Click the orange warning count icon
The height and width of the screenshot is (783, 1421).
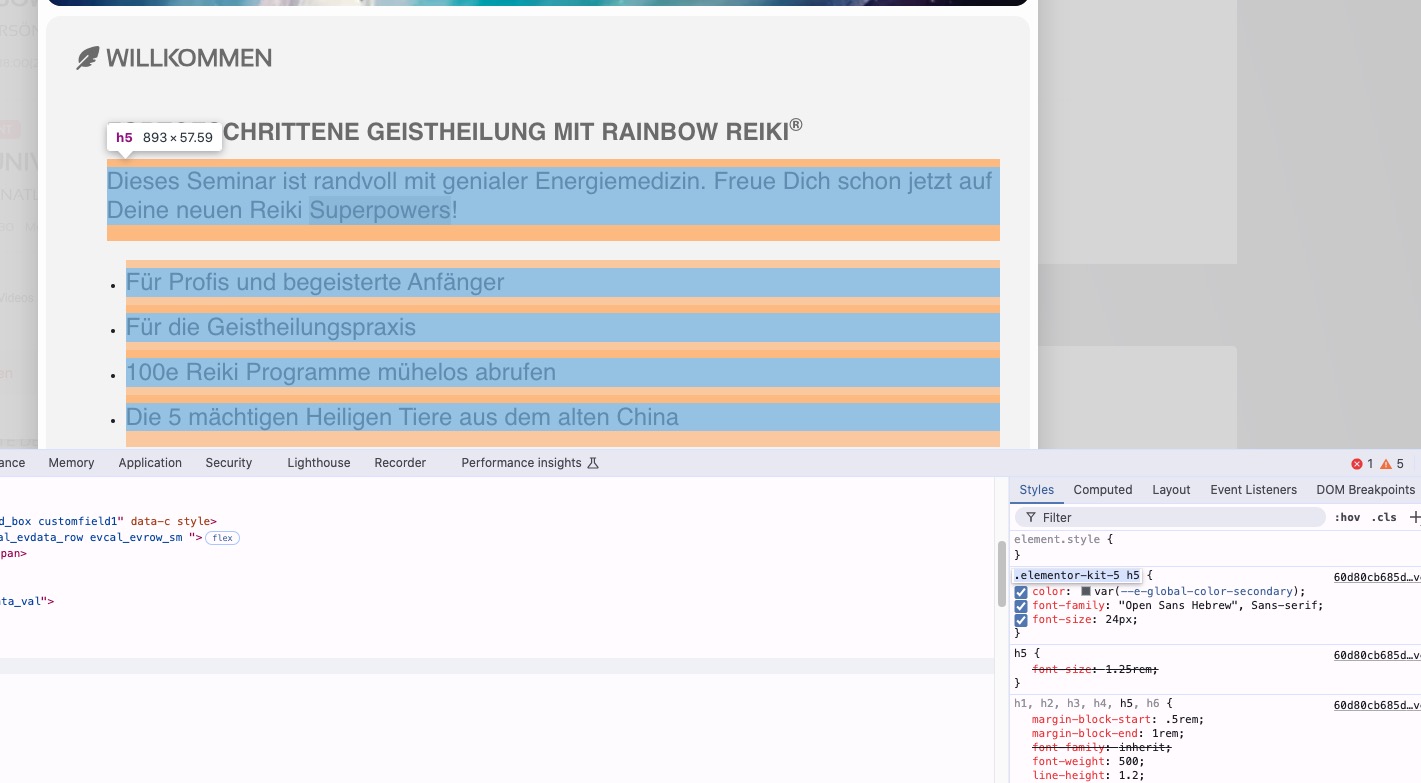(1386, 464)
